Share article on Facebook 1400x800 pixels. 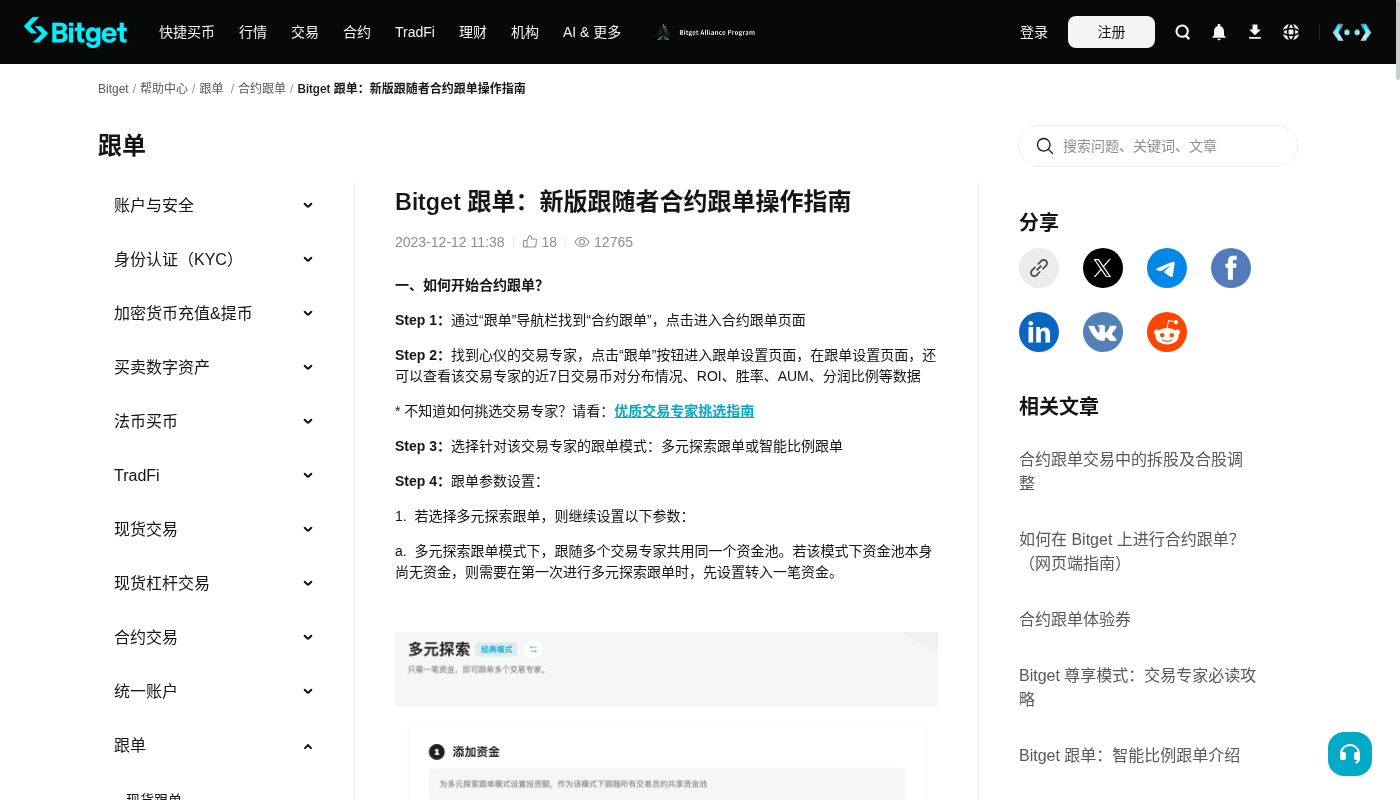(1231, 268)
